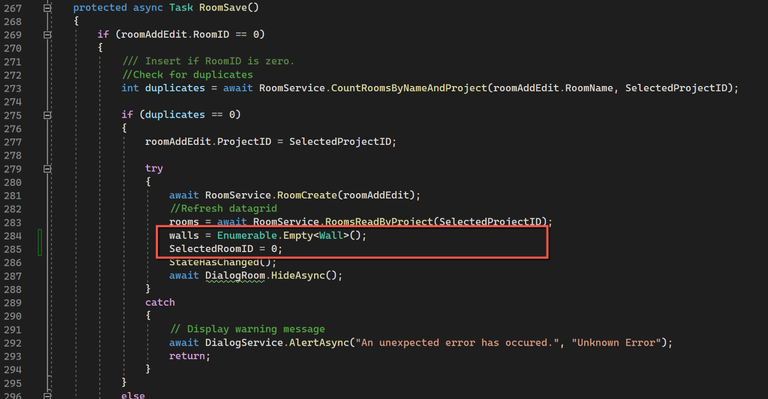Screen dimensions: 768x399
Task: Click the string 'An unexpected error has occured.'
Action: (x=457, y=343)
